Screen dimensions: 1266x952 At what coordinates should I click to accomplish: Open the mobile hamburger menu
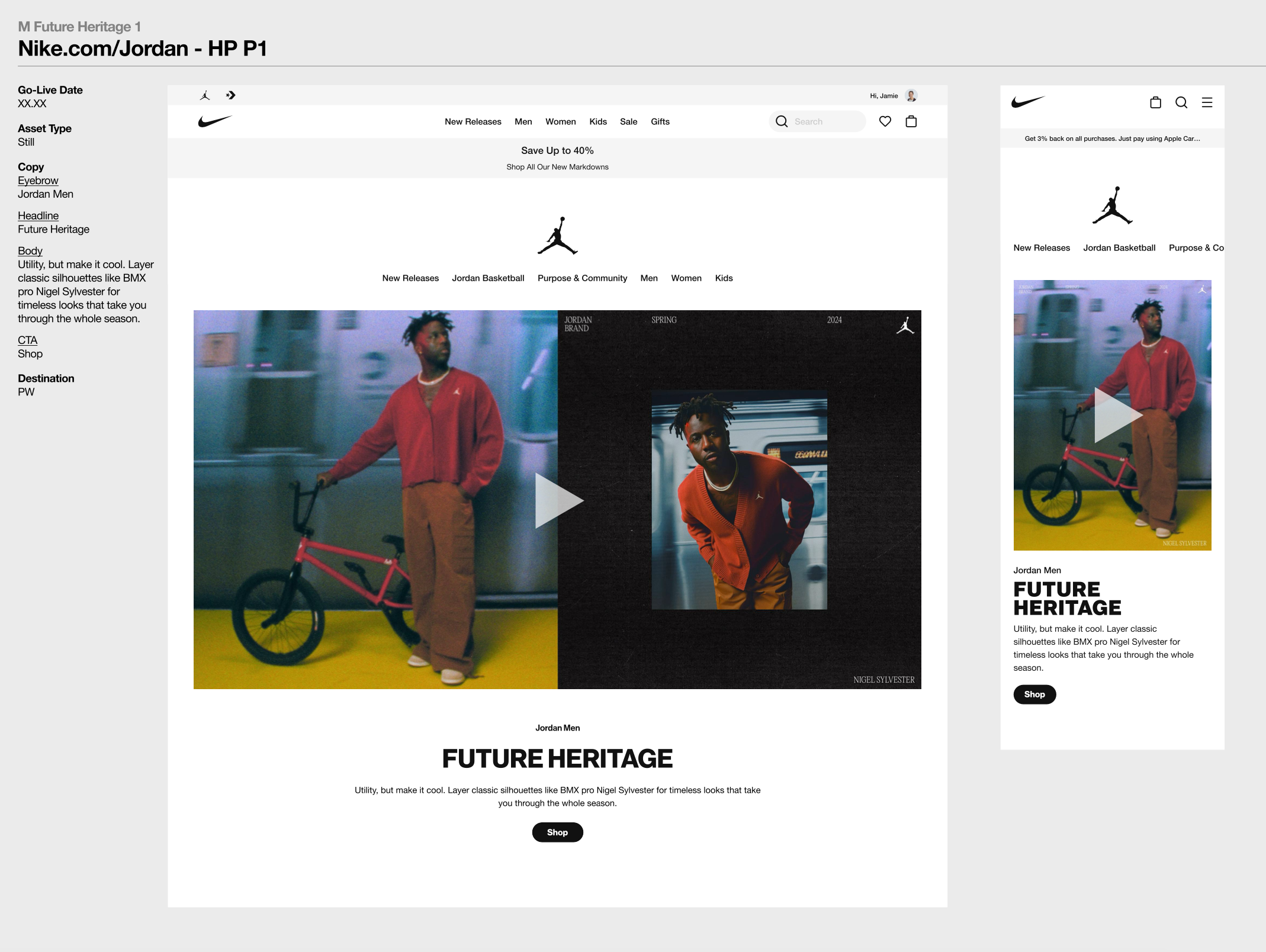tap(1207, 102)
